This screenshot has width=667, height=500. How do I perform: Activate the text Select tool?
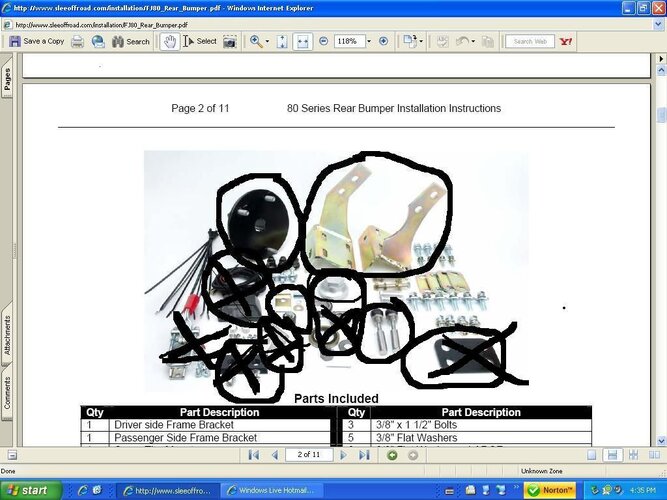coord(200,41)
